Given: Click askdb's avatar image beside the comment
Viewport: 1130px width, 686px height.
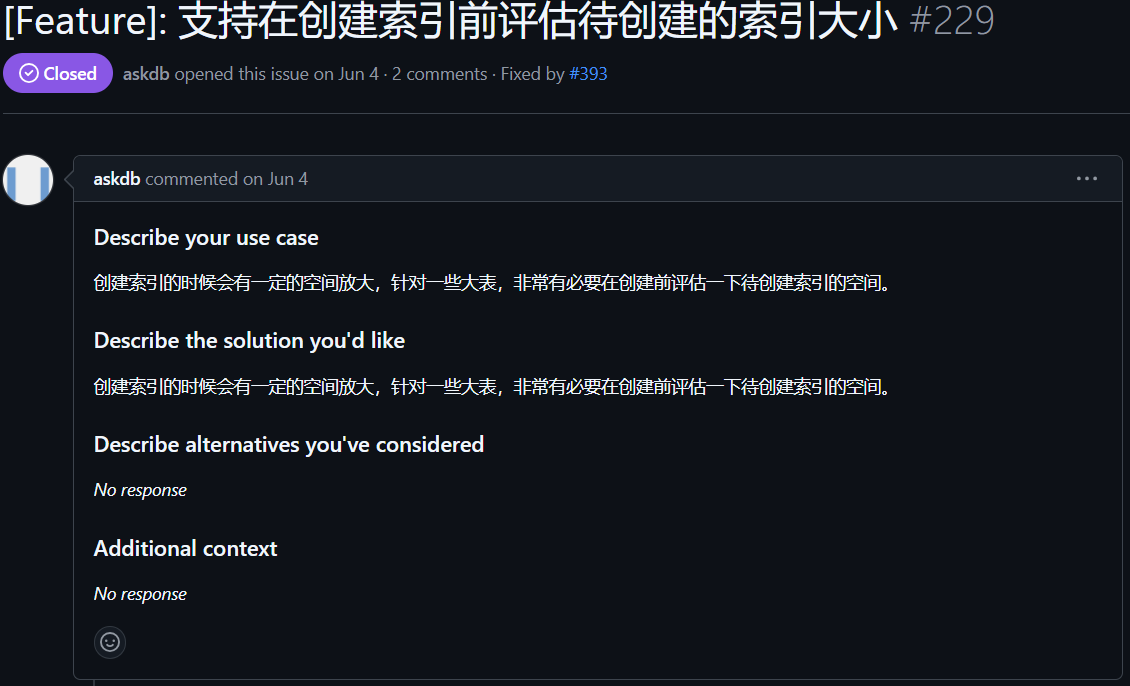Looking at the screenshot, I should coord(28,180).
